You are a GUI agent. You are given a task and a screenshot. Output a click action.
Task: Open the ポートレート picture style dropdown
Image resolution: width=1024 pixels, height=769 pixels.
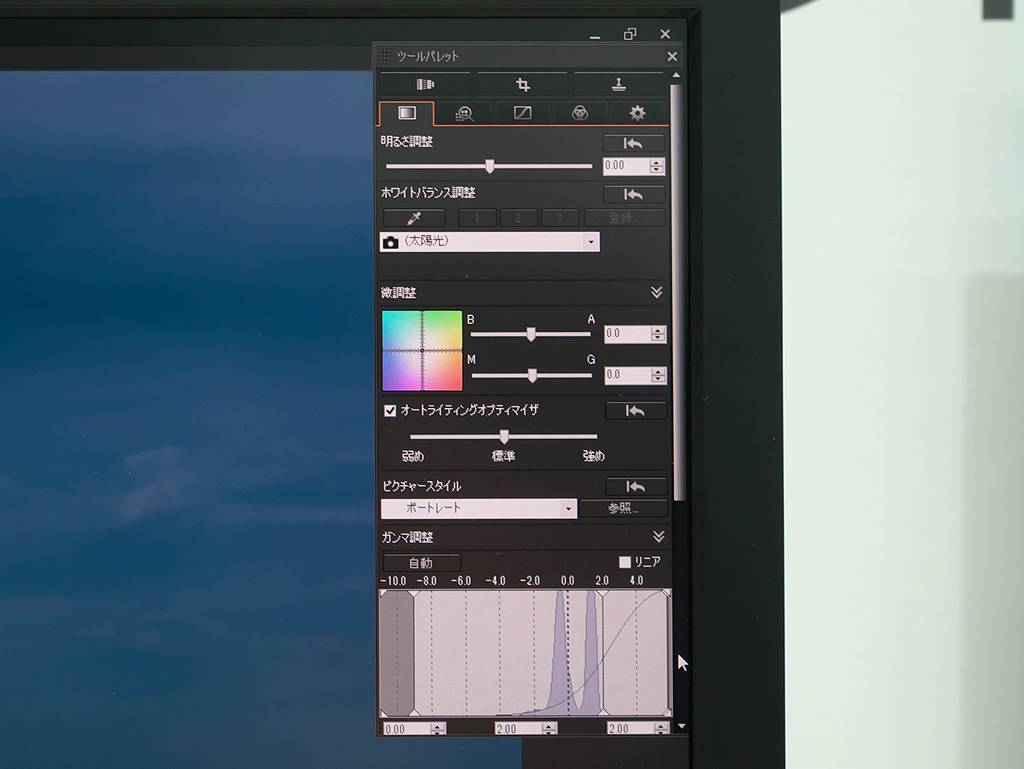pyautogui.click(x=479, y=508)
